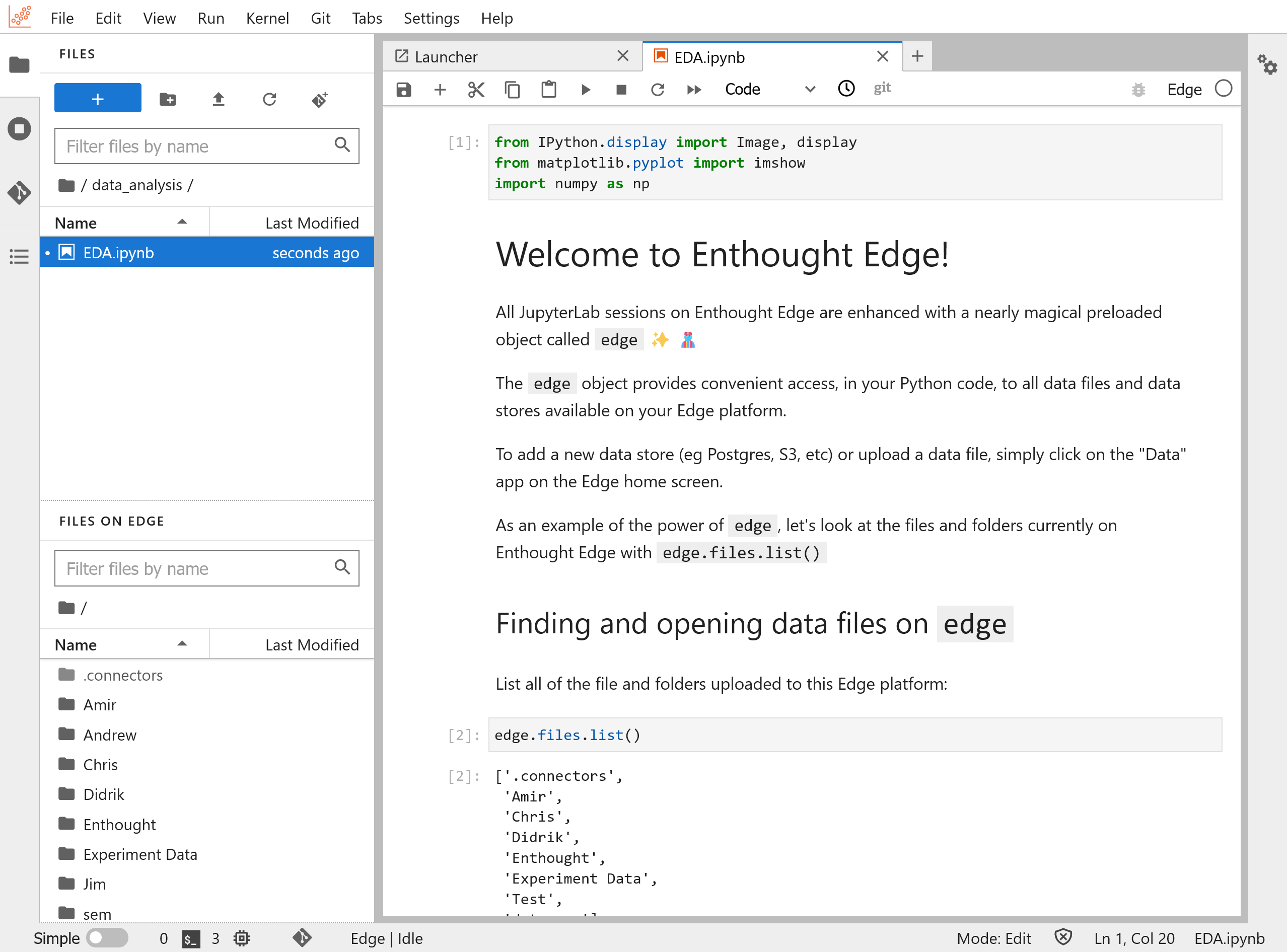Select EDA.ipynb in the file list
The width and height of the screenshot is (1287, 952).
(206, 252)
